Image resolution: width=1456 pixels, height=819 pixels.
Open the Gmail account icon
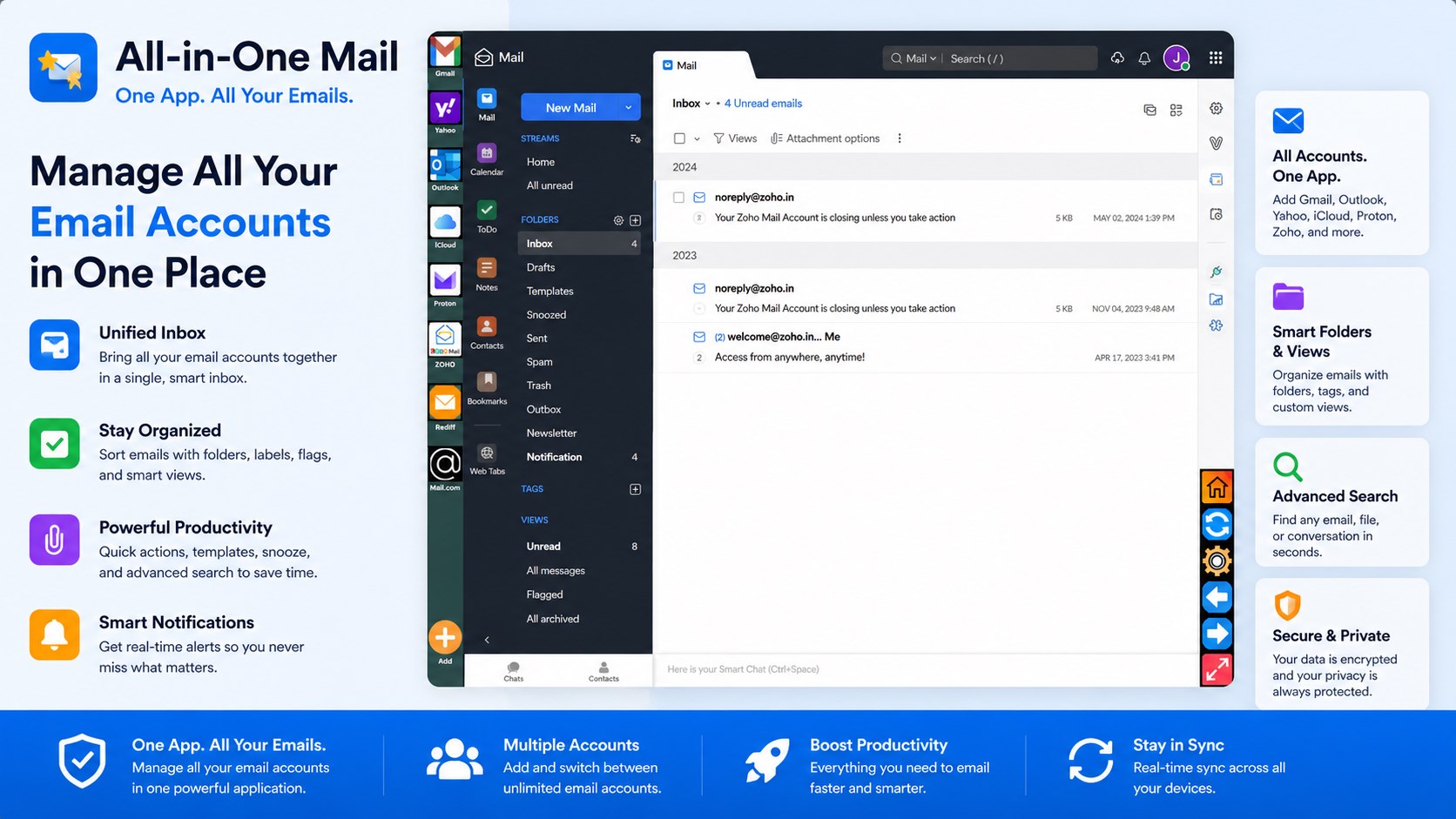[445, 53]
